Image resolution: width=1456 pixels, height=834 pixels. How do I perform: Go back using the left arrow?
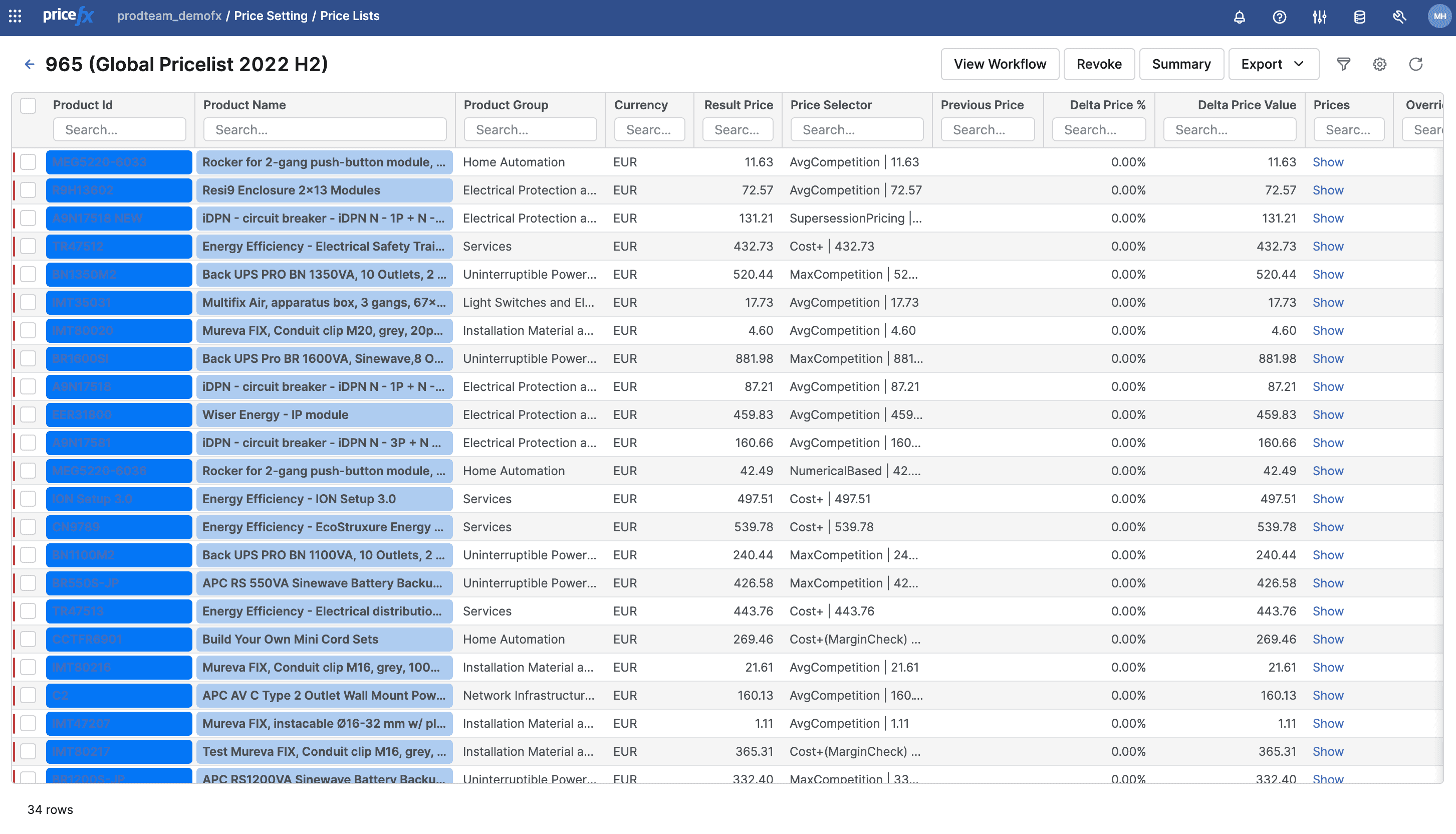click(x=29, y=64)
